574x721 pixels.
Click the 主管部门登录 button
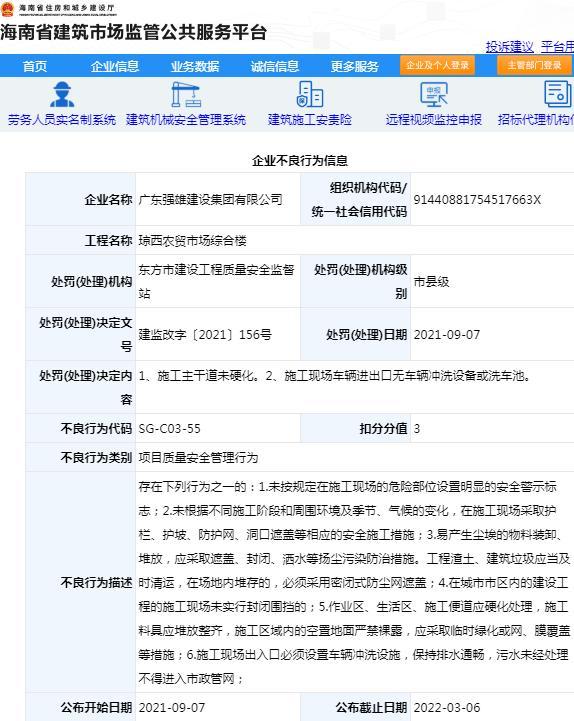tap(534, 65)
